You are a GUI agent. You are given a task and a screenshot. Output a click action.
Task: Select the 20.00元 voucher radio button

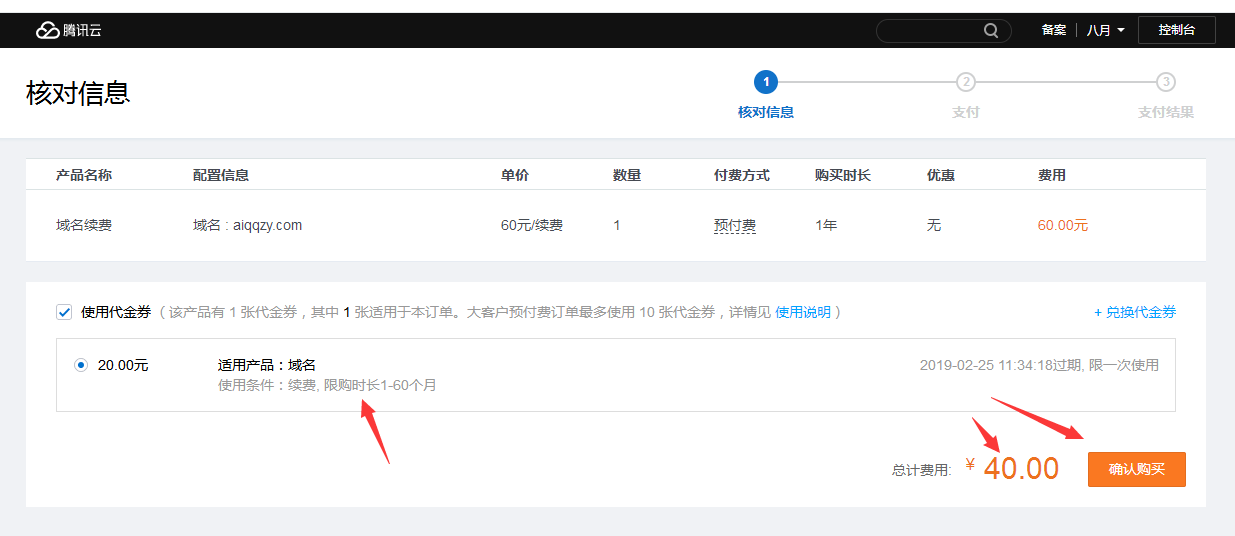pyautogui.click(x=81, y=365)
